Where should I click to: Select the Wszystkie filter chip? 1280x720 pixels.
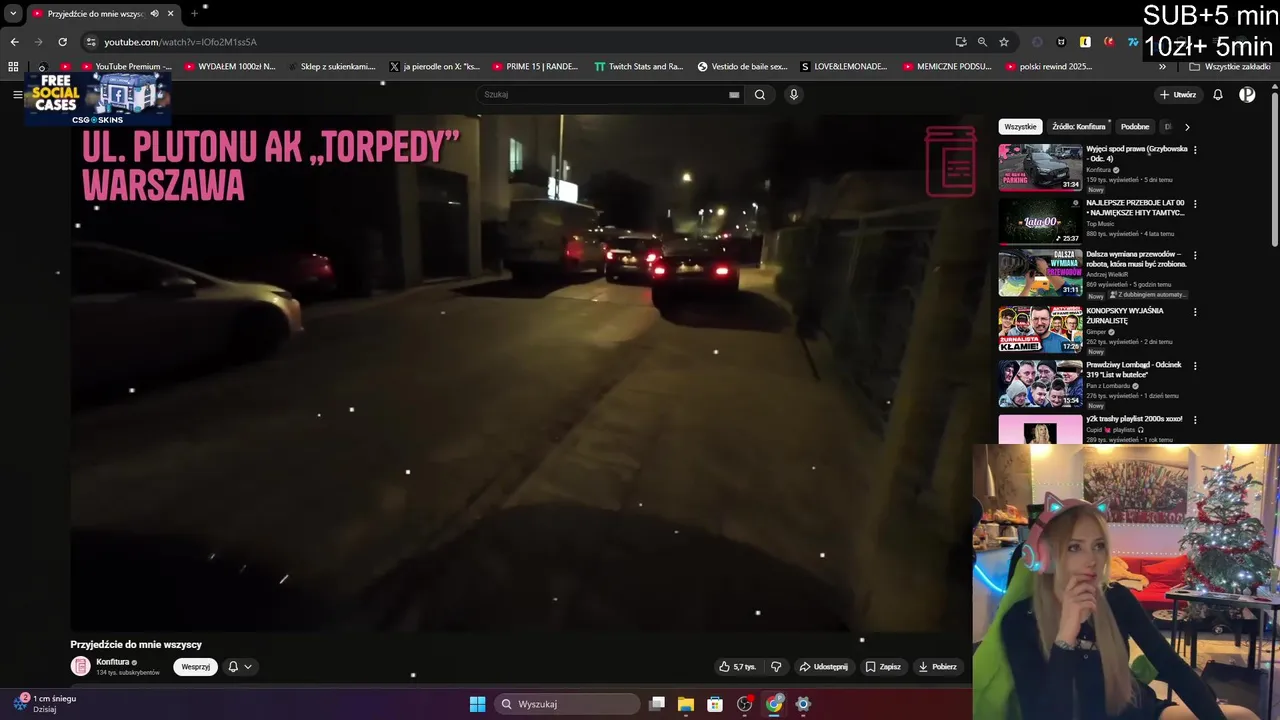click(x=1020, y=127)
